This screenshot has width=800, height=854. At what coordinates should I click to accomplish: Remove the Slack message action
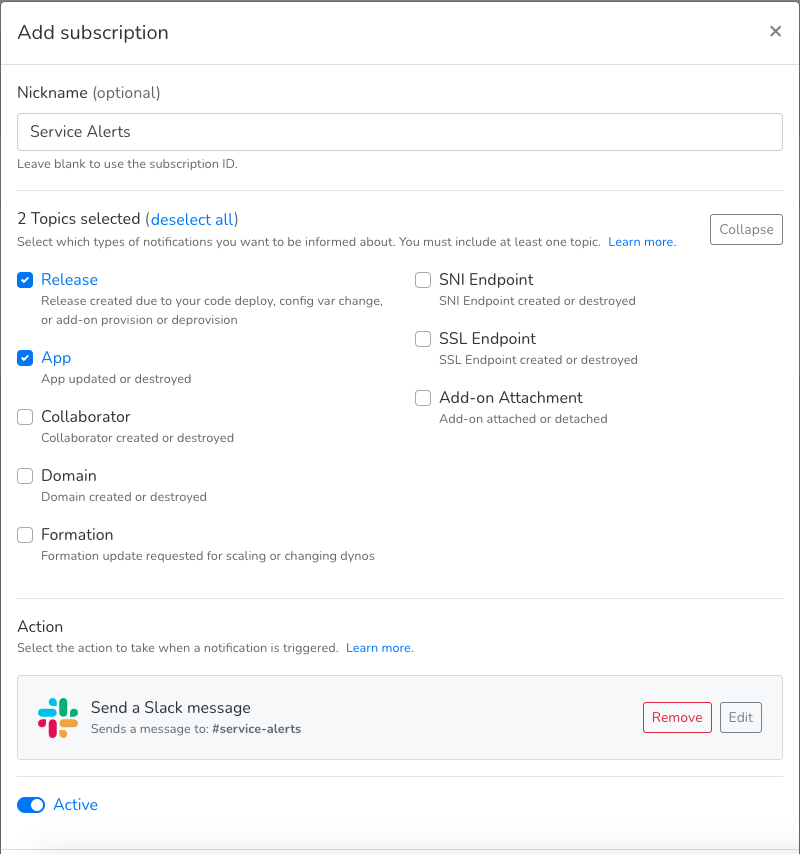click(677, 717)
